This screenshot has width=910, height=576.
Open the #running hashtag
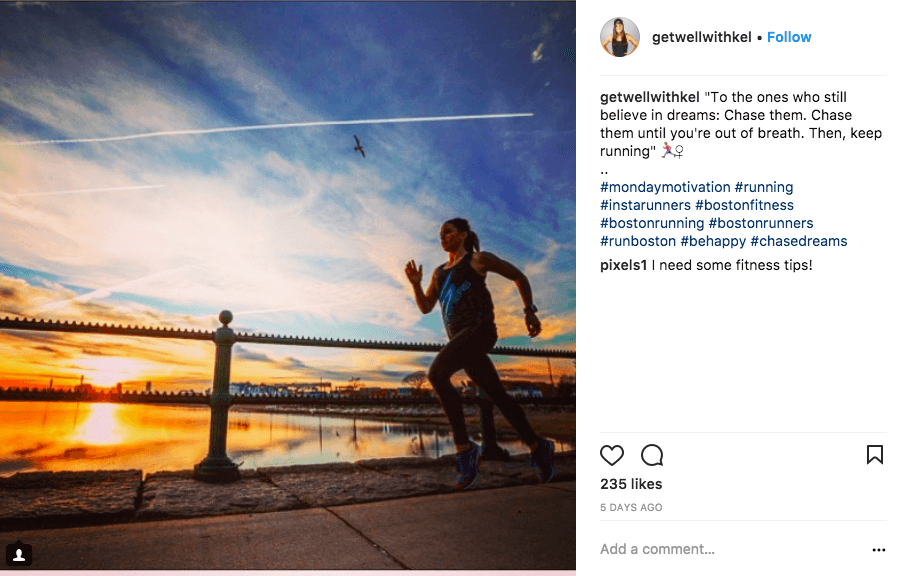[x=764, y=187]
